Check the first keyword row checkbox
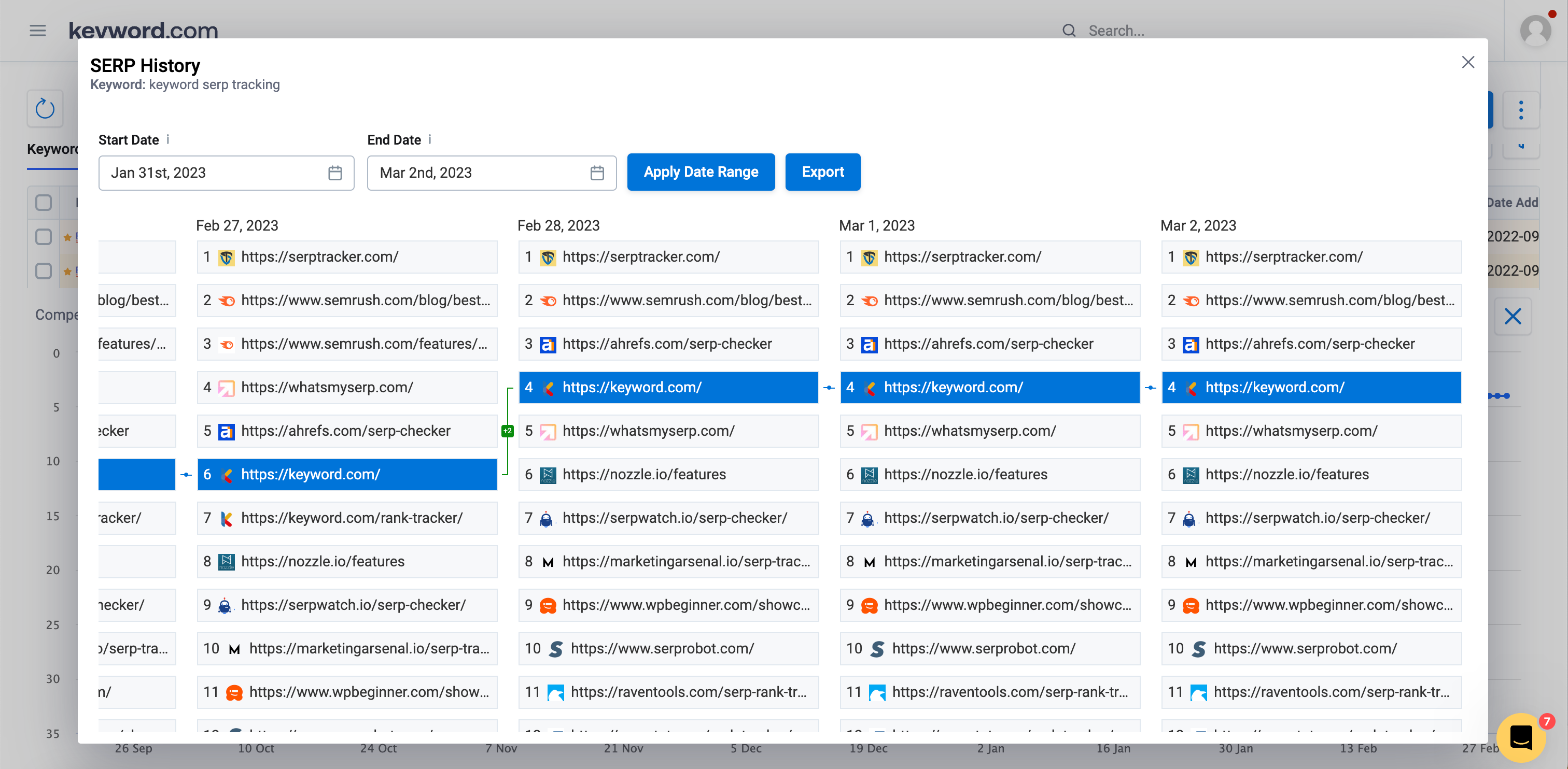Image resolution: width=1568 pixels, height=769 pixels. click(x=43, y=237)
